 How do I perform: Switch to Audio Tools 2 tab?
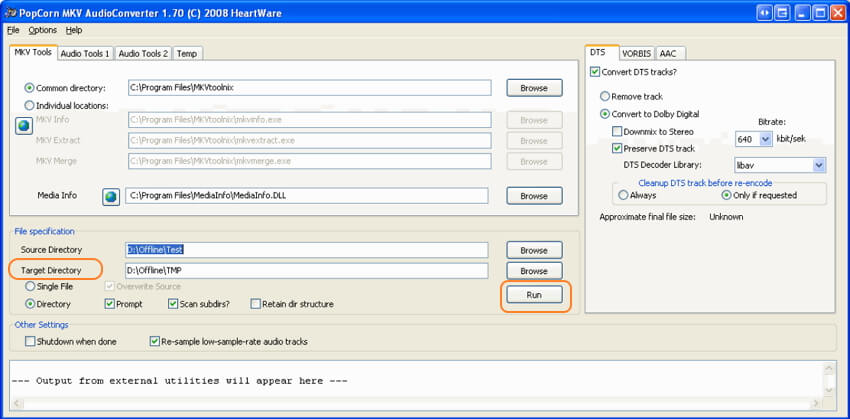click(x=144, y=54)
